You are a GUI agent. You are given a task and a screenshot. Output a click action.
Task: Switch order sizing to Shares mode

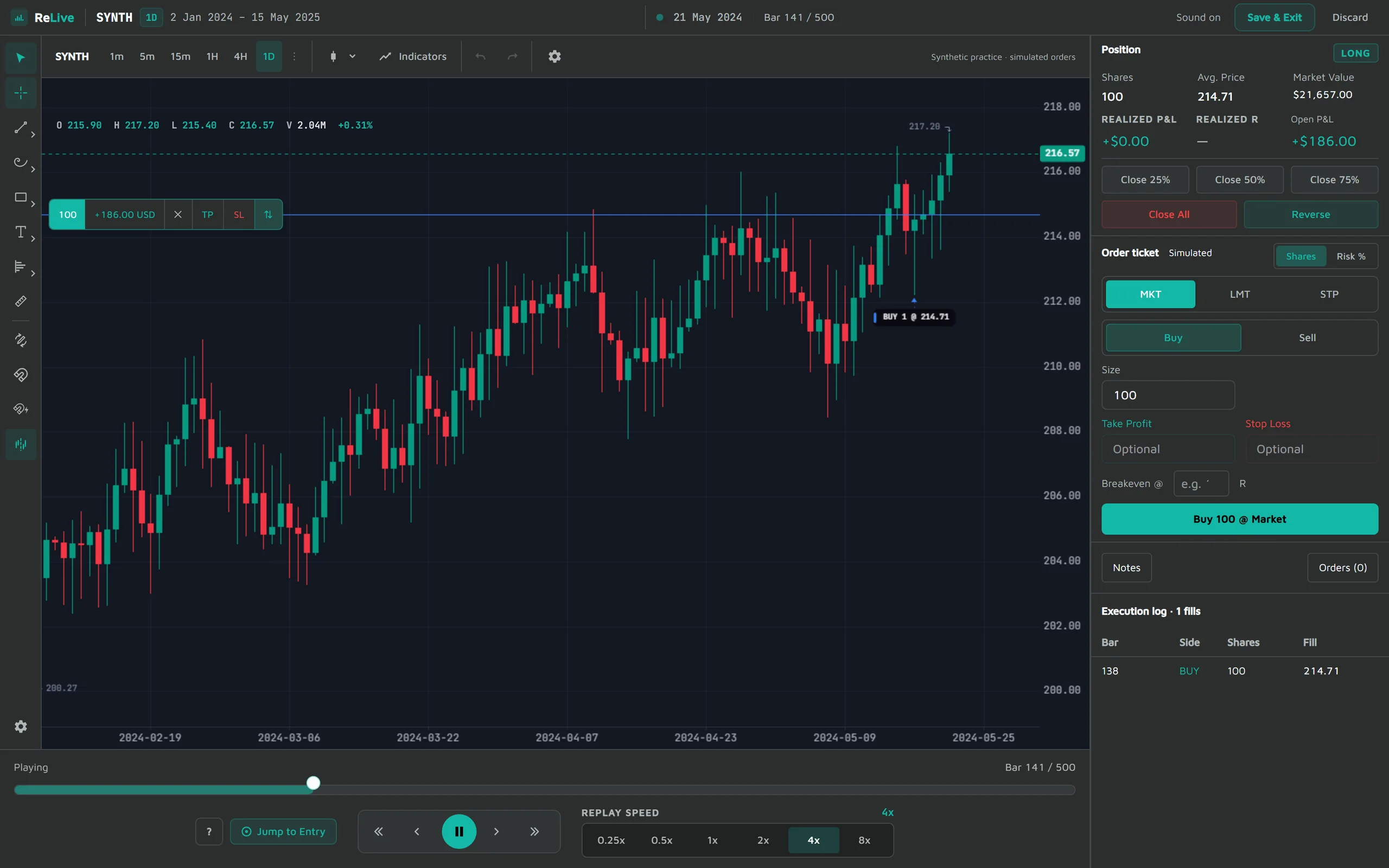click(1301, 256)
